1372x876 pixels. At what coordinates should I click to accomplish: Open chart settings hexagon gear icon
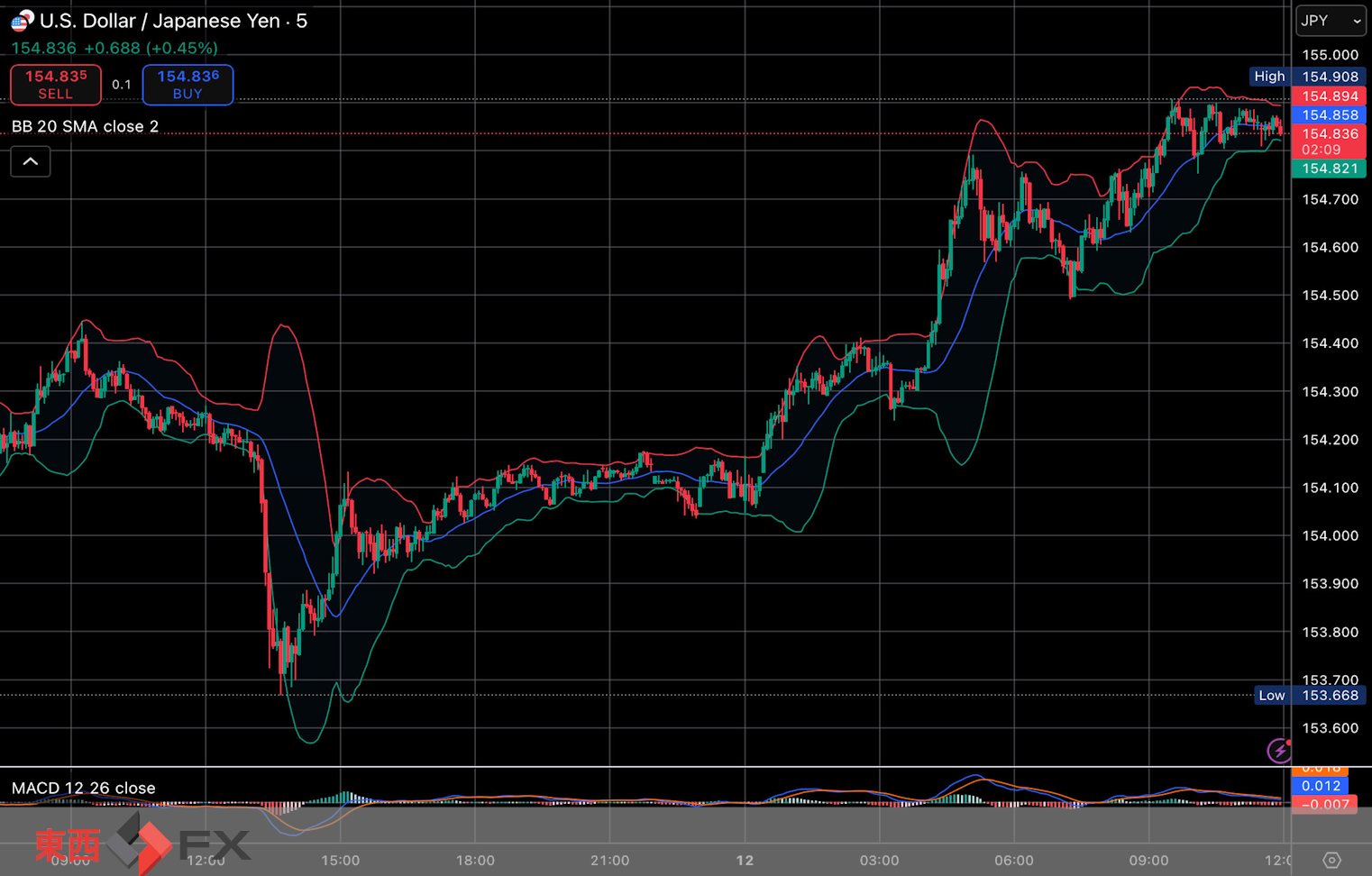[x=1331, y=860]
